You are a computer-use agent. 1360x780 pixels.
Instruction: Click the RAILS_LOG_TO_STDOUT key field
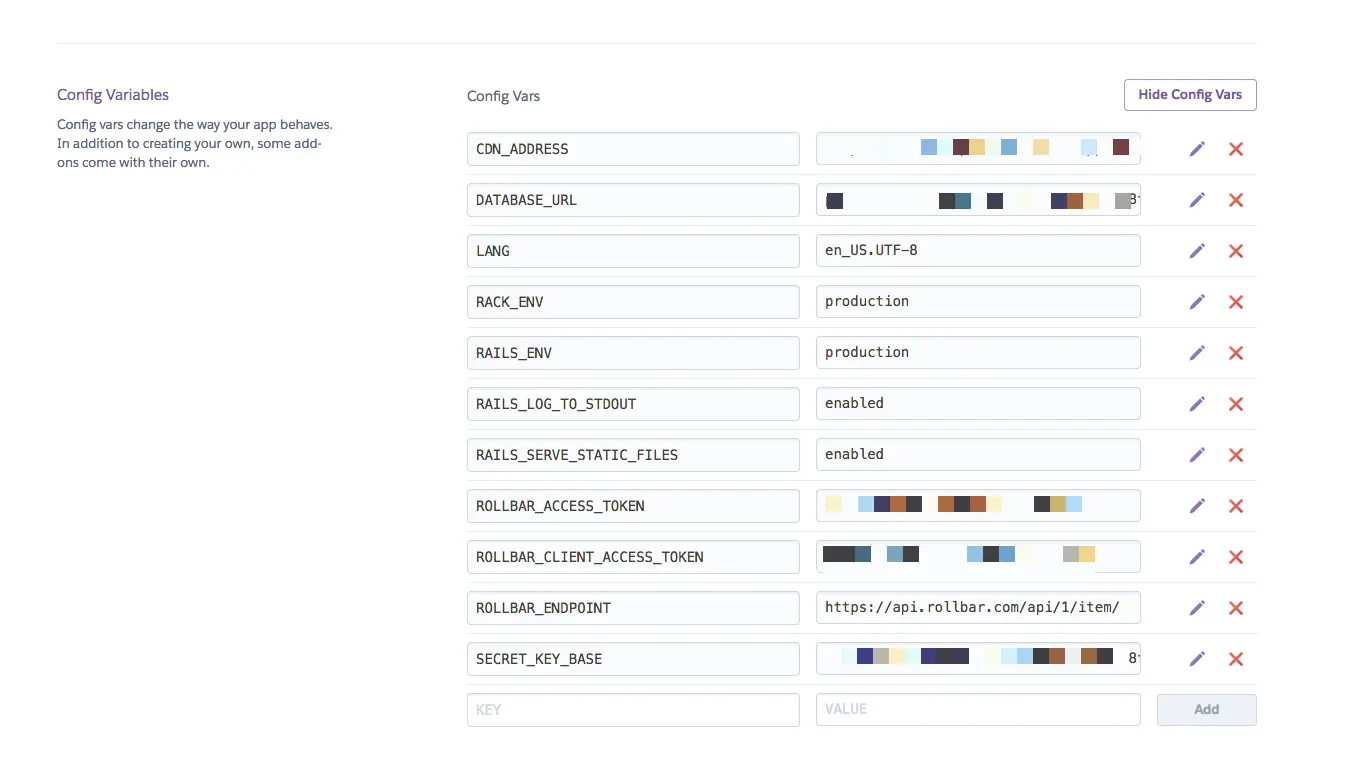pos(633,404)
